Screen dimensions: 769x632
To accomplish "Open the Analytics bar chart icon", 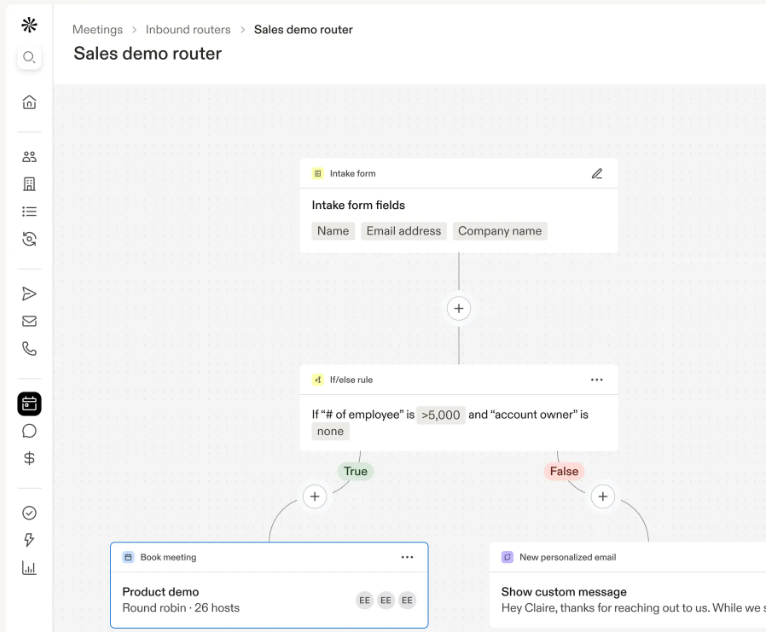I will point(29,568).
